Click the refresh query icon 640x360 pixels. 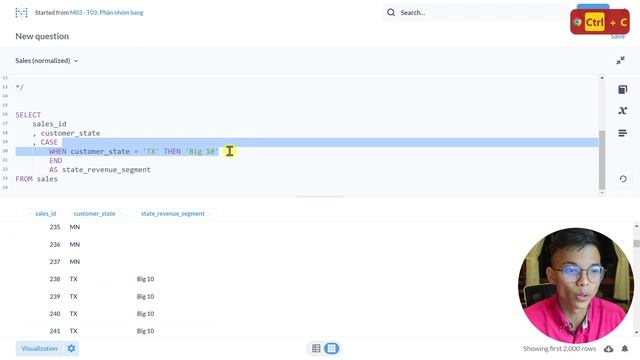(x=623, y=179)
